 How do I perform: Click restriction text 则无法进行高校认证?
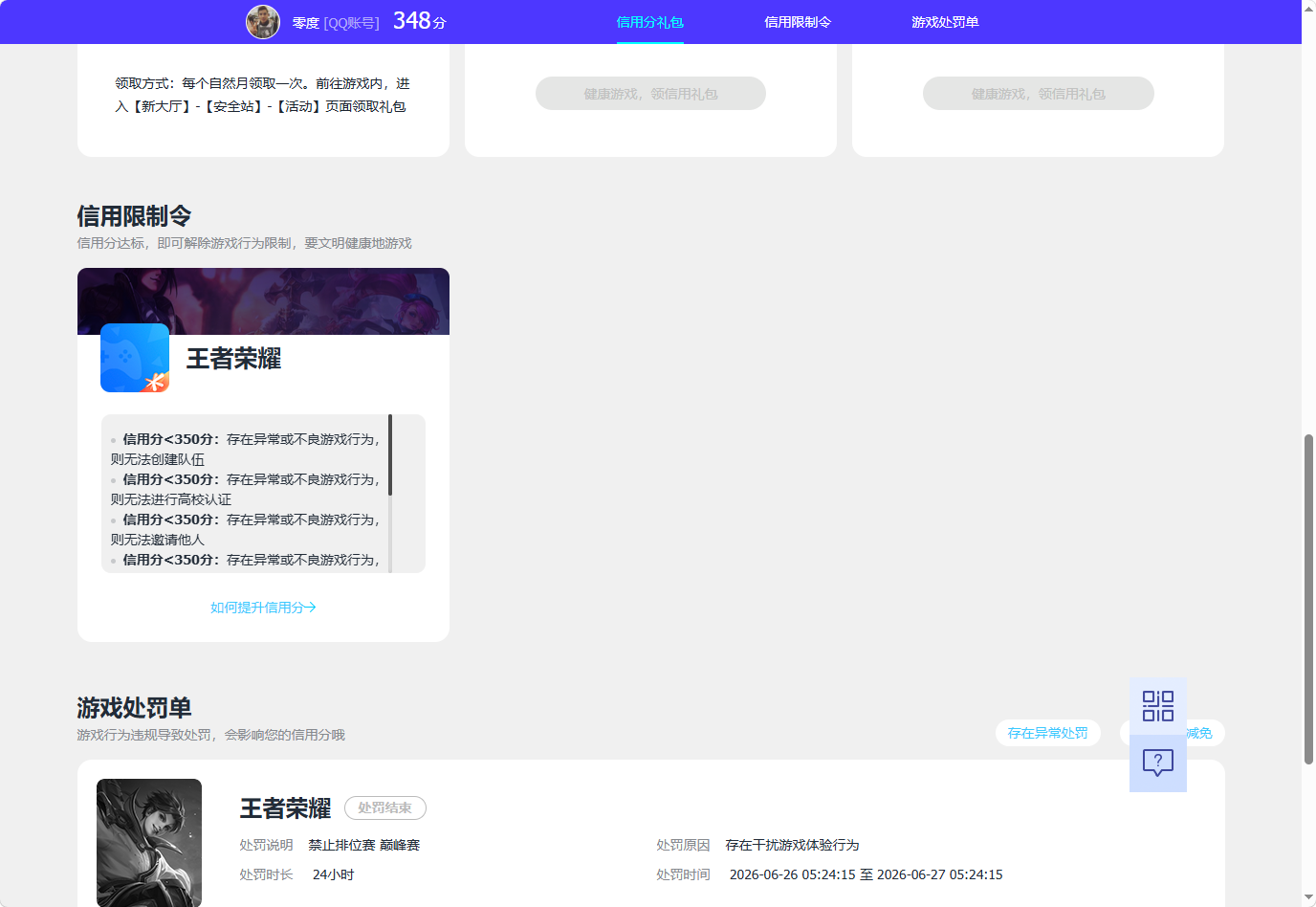click(x=171, y=499)
